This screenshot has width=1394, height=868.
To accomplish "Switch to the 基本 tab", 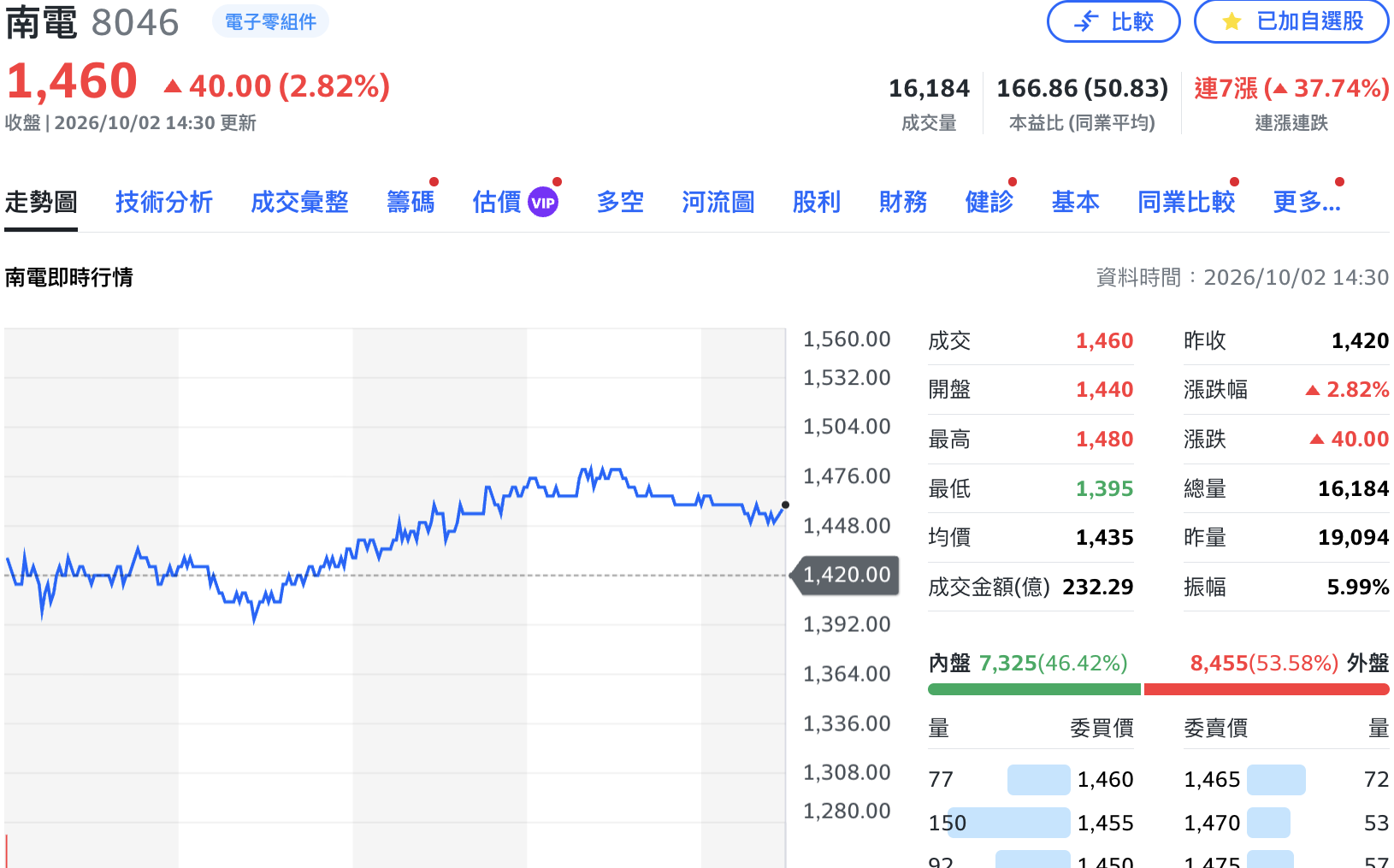I will click(x=1076, y=203).
